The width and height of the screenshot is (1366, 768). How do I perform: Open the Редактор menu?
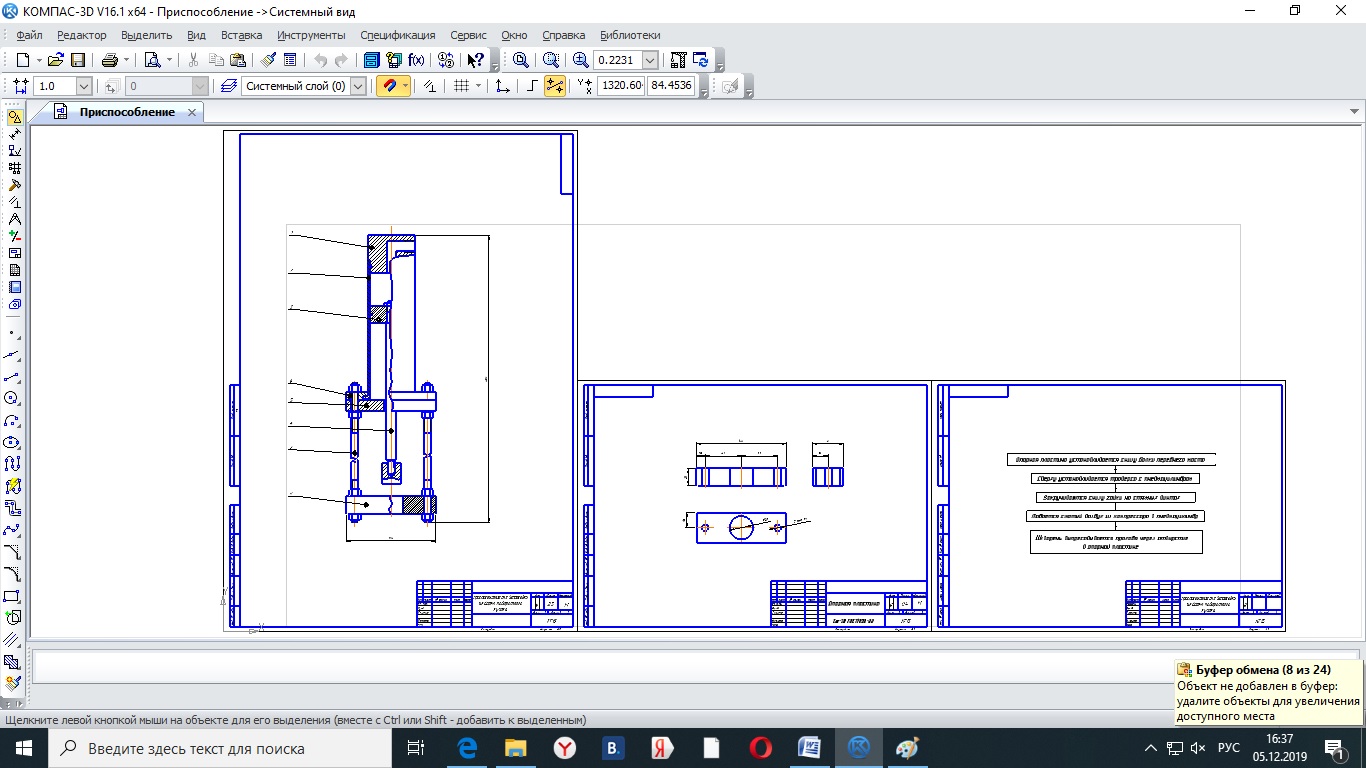[82, 35]
